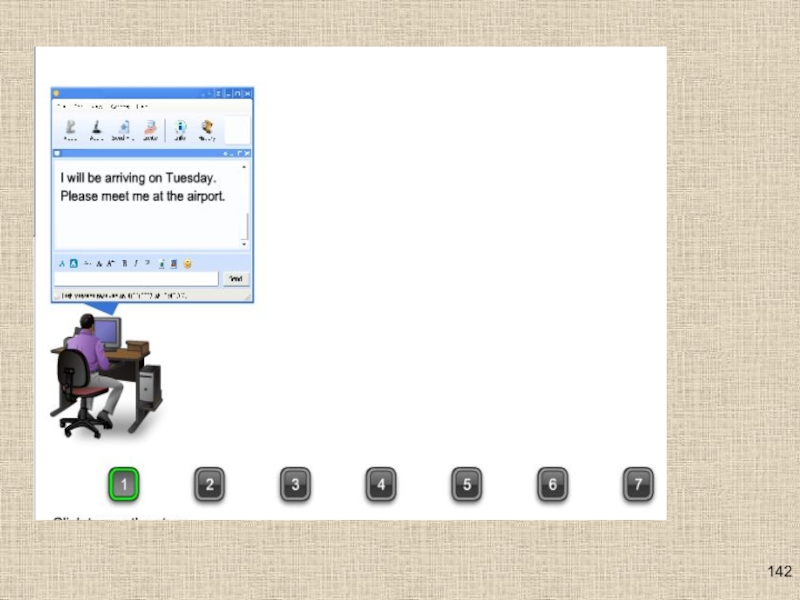Click the bold B formatting icon
Image resolution: width=800 pixels, height=600 pixels.
point(124,263)
